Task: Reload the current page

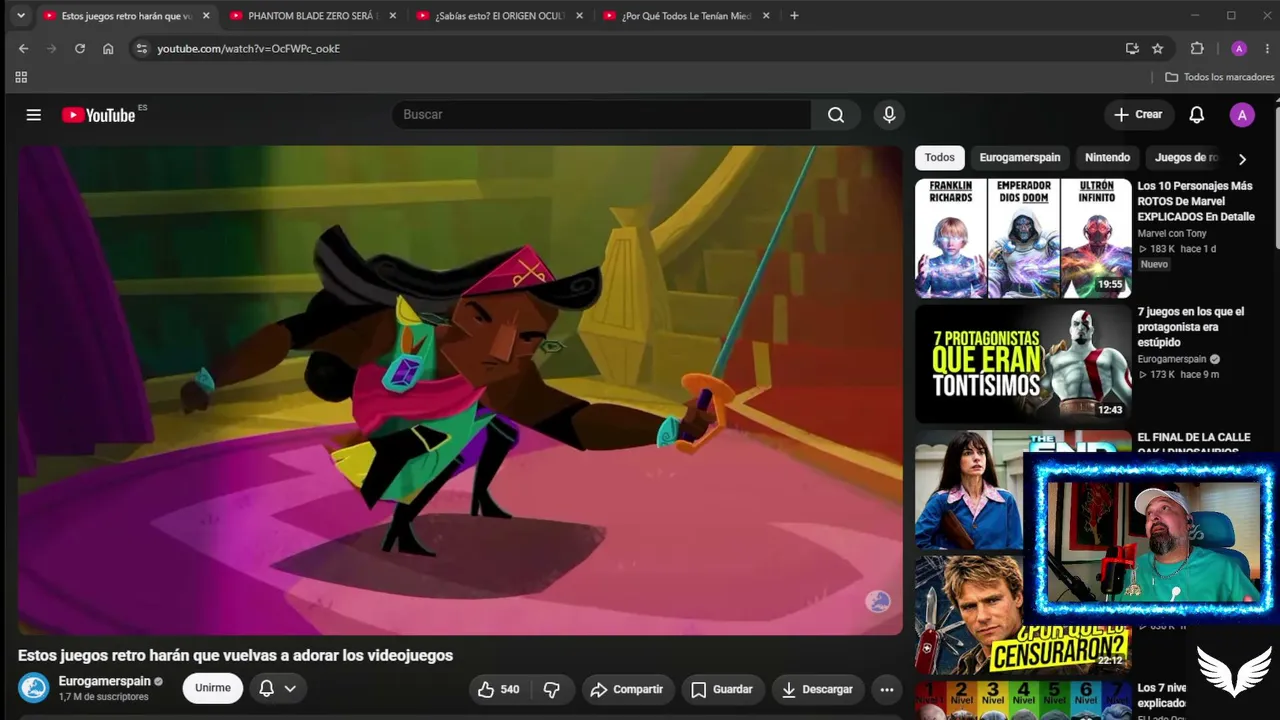Action: 80,48
